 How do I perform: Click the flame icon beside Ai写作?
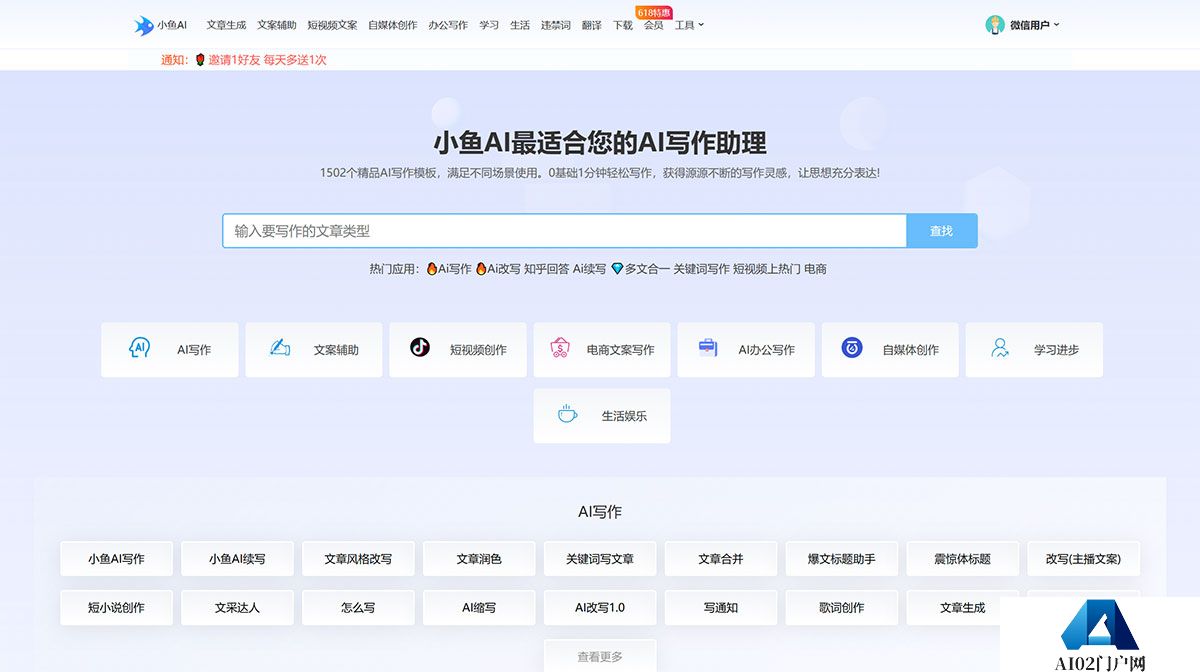pos(432,269)
